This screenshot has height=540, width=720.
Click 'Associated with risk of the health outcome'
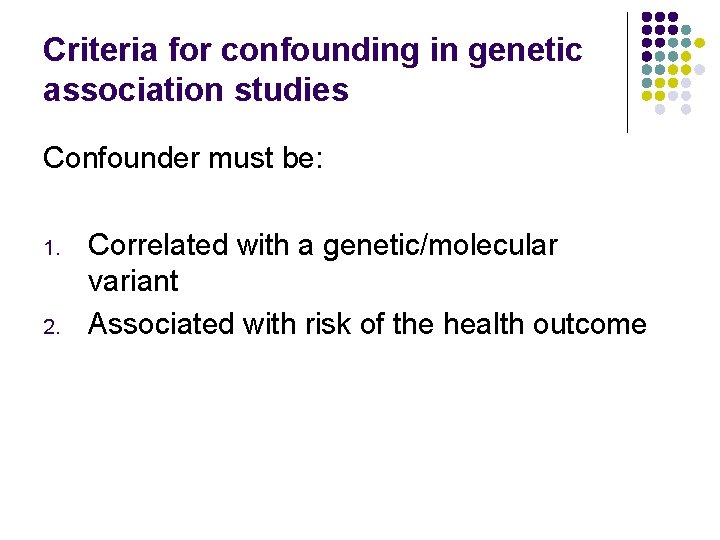367,323
